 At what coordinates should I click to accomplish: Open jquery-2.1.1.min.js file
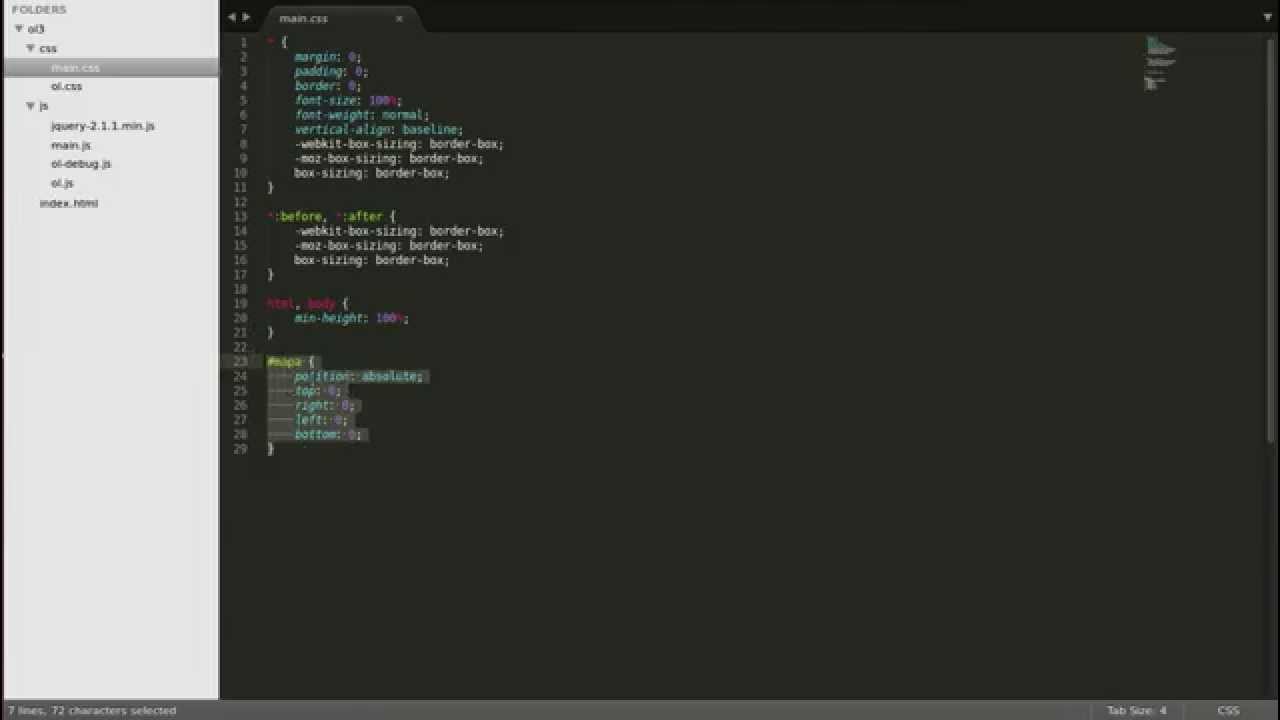pos(102,126)
